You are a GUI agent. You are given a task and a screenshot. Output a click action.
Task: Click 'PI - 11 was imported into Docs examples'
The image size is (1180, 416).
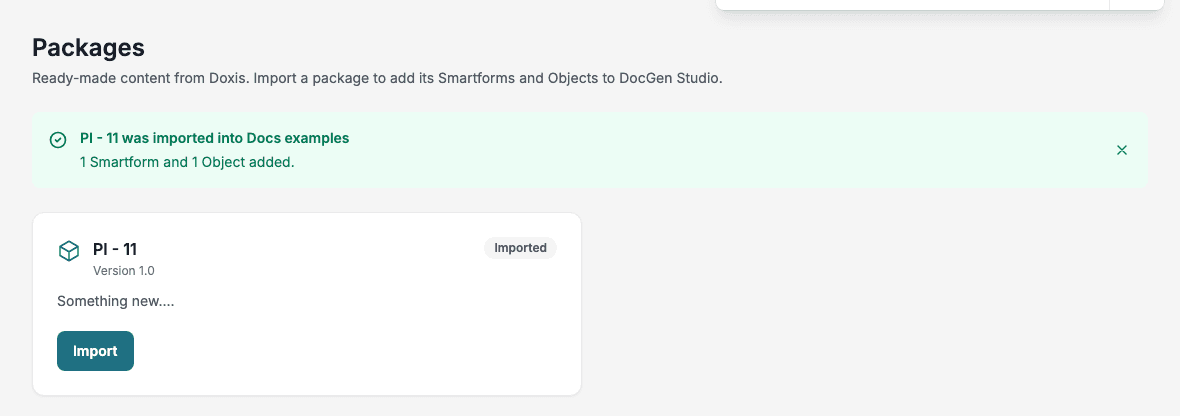coord(214,138)
